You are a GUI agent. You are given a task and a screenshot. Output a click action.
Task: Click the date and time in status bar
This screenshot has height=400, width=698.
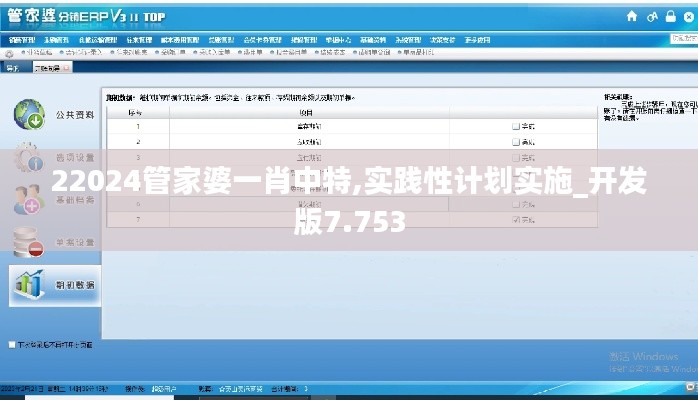pyautogui.click(x=54, y=389)
